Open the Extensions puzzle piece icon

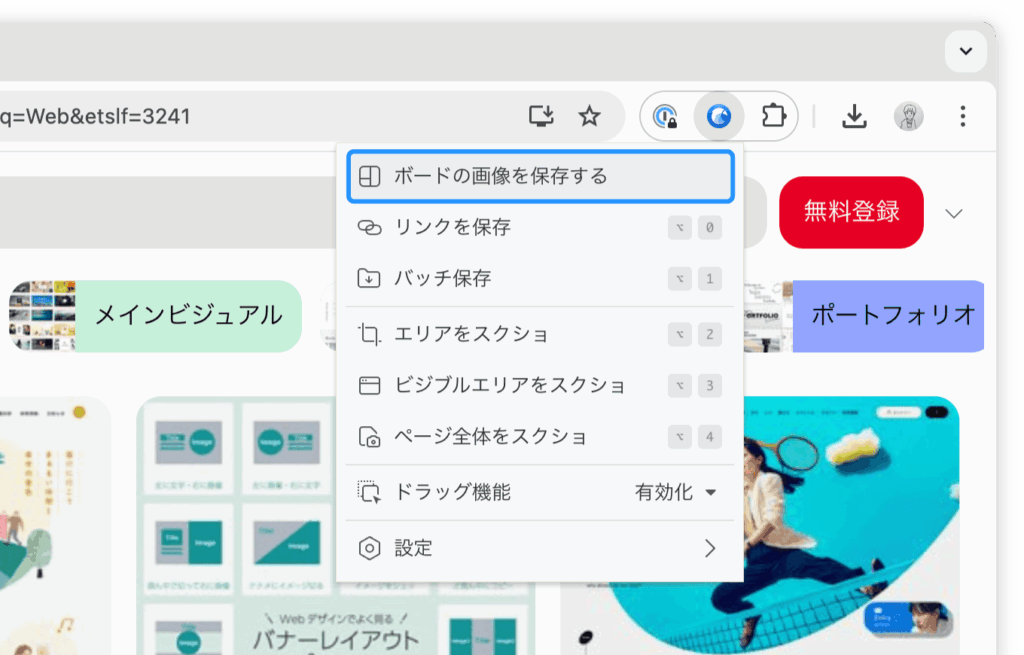pyautogui.click(x=772, y=117)
